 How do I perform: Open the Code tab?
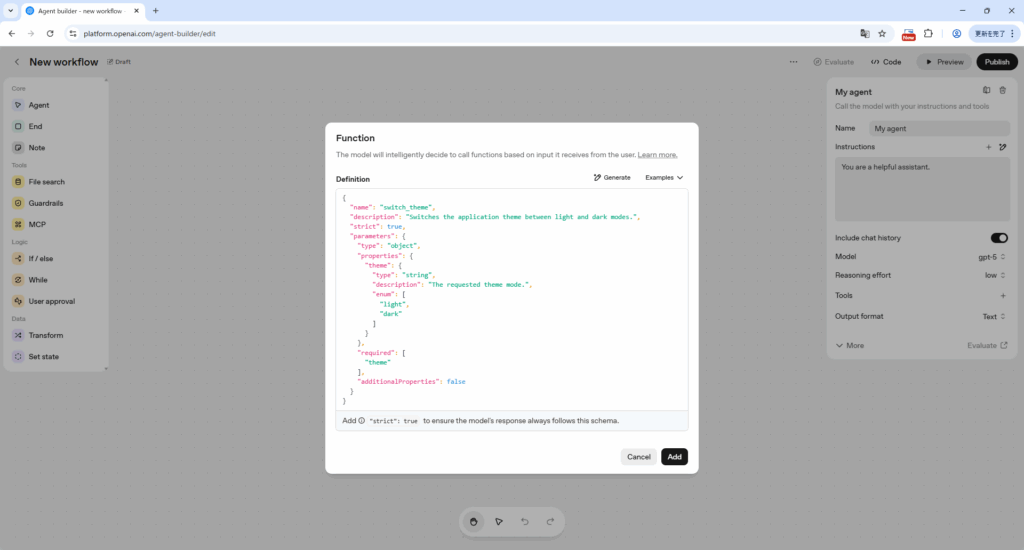(x=886, y=62)
